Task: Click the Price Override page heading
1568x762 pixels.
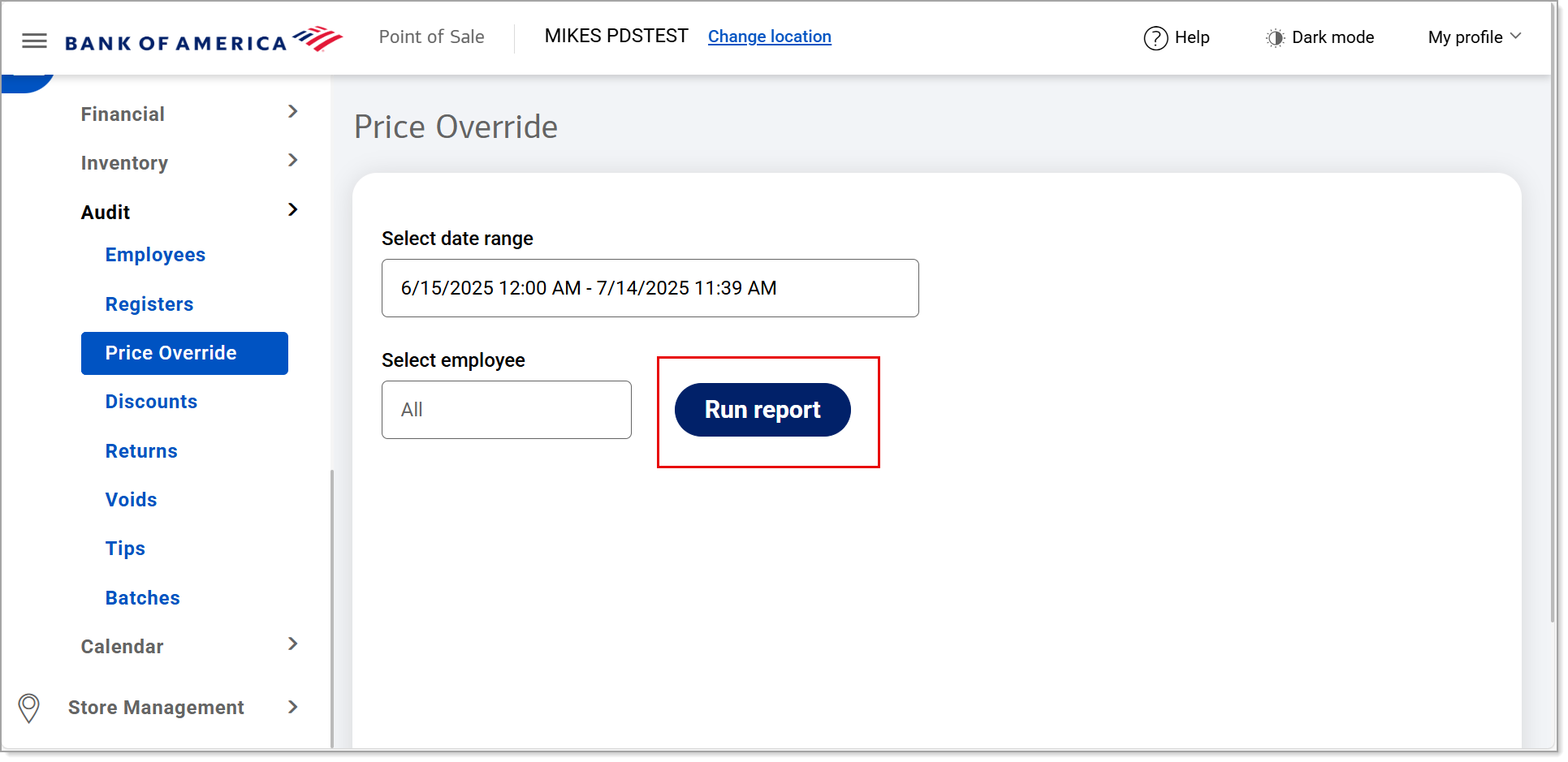Action: [x=456, y=127]
